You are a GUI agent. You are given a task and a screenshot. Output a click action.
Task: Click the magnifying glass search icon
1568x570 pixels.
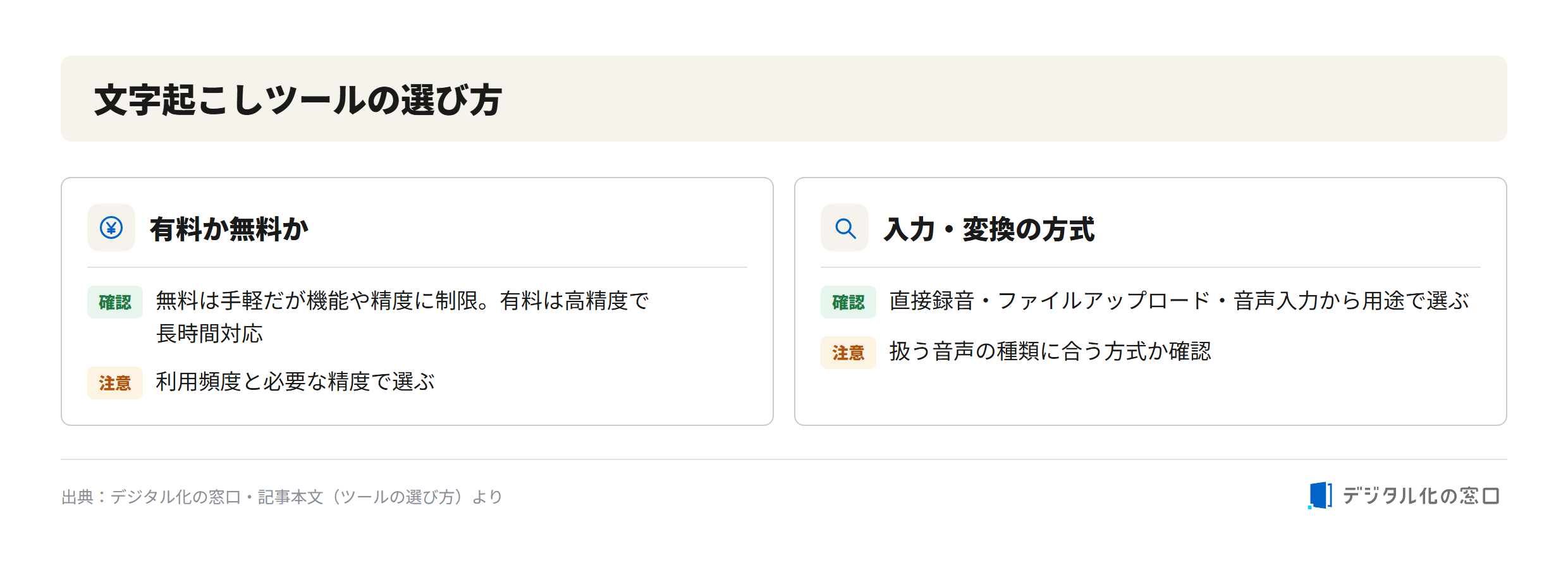(x=845, y=228)
